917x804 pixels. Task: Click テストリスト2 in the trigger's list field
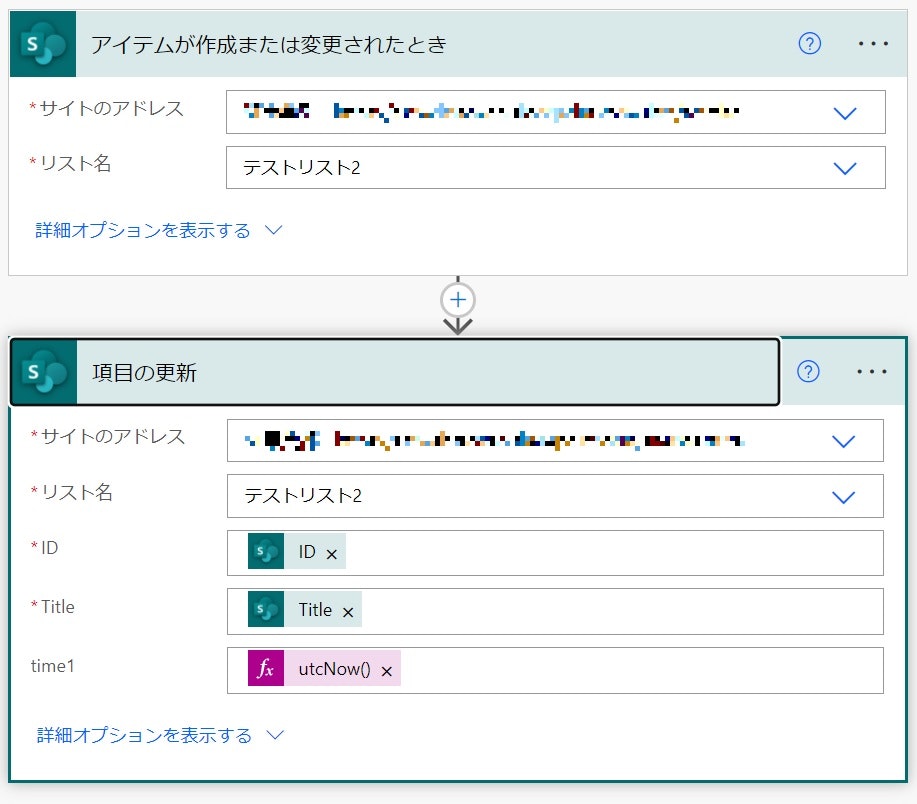click(302, 168)
